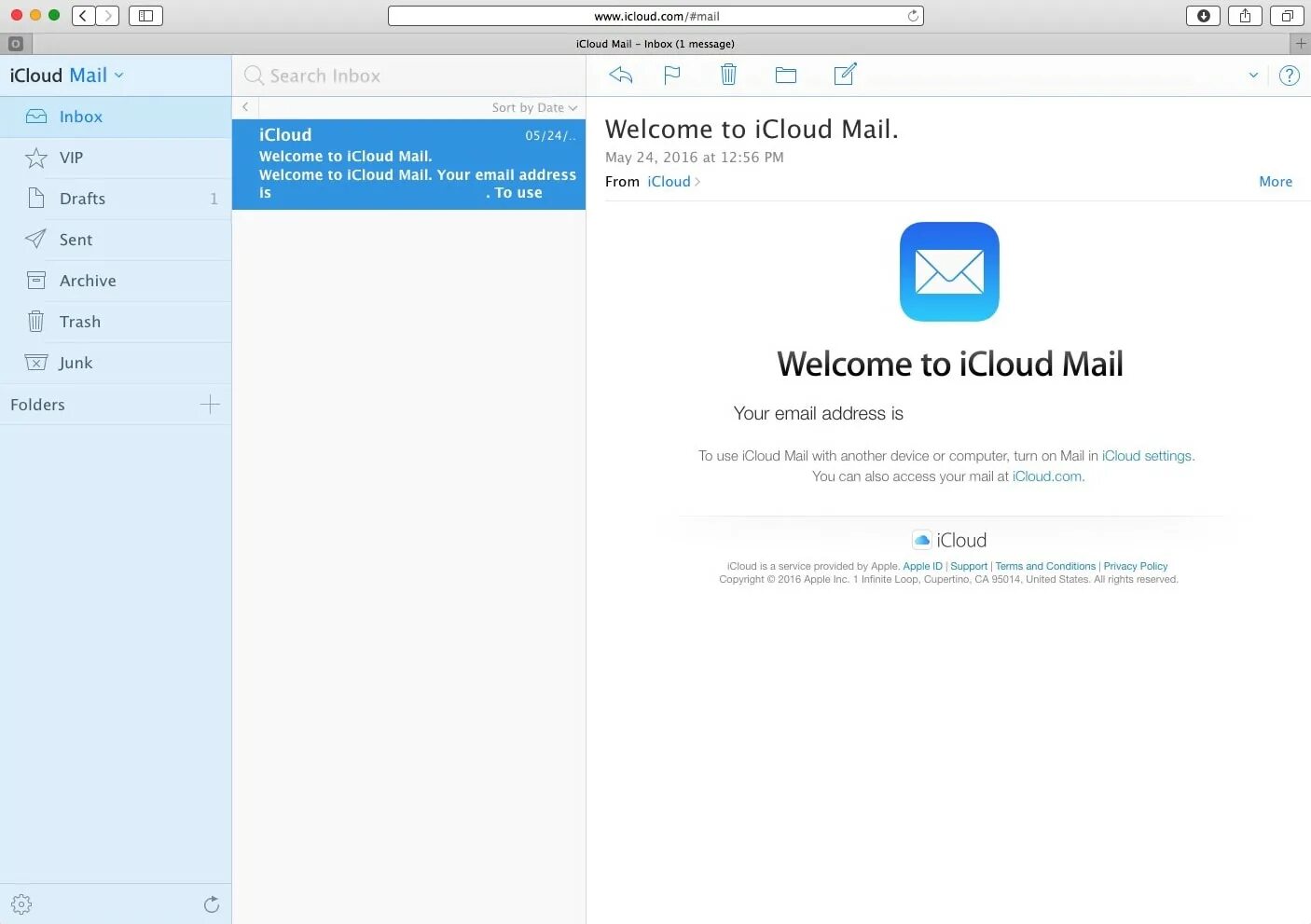Image resolution: width=1311 pixels, height=924 pixels.
Task: Click the More link in the message header
Action: pos(1276,181)
